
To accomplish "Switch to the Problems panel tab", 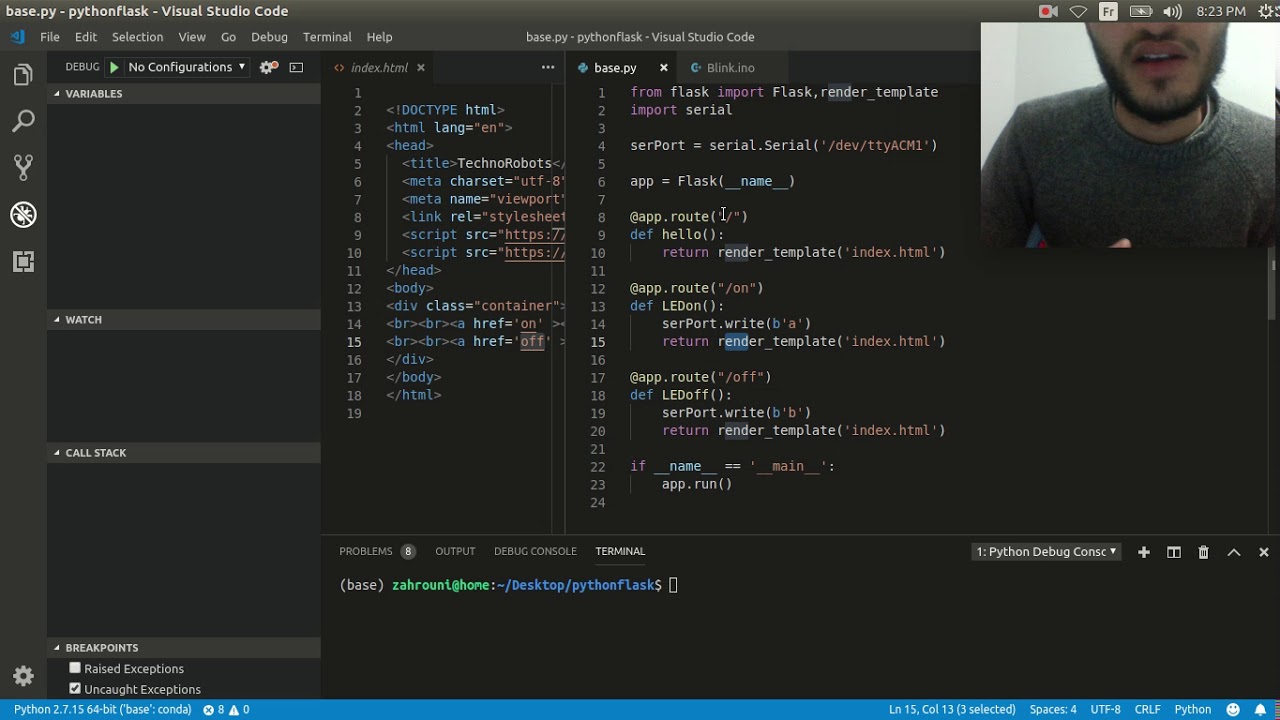I will pyautogui.click(x=376, y=551).
